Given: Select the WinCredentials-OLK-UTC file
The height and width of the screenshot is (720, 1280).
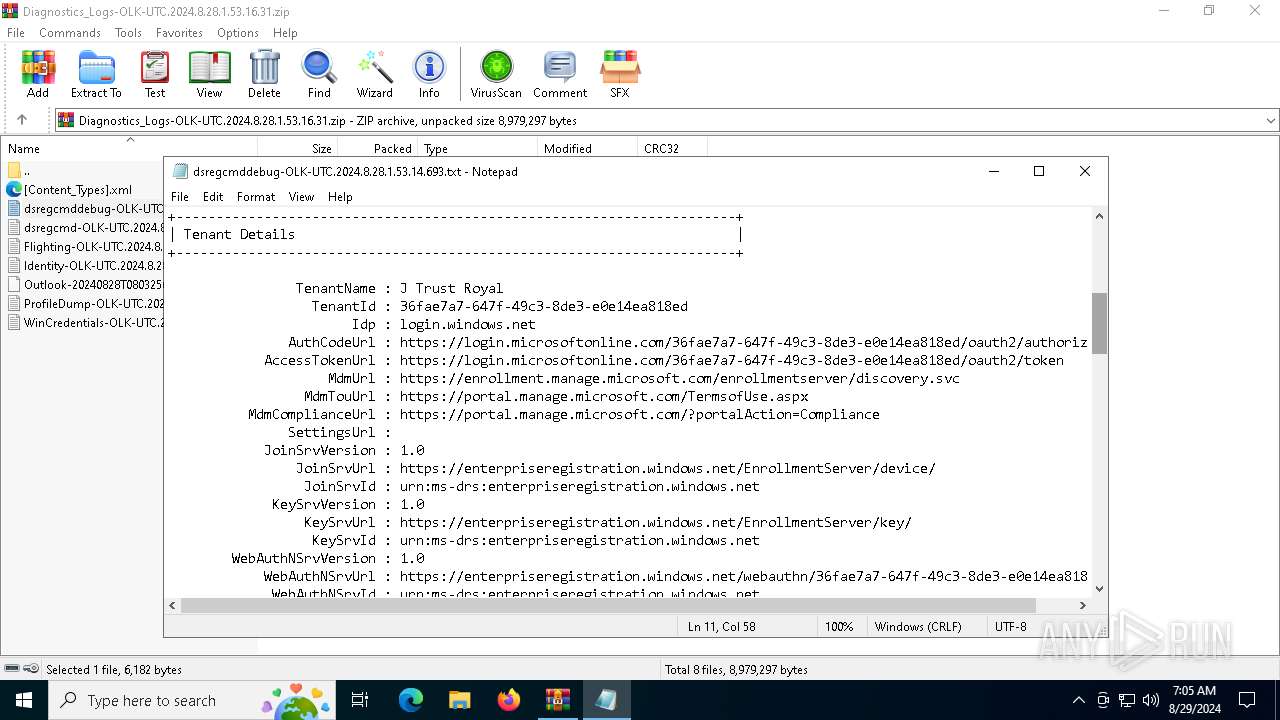Looking at the screenshot, I should click(x=85, y=323).
